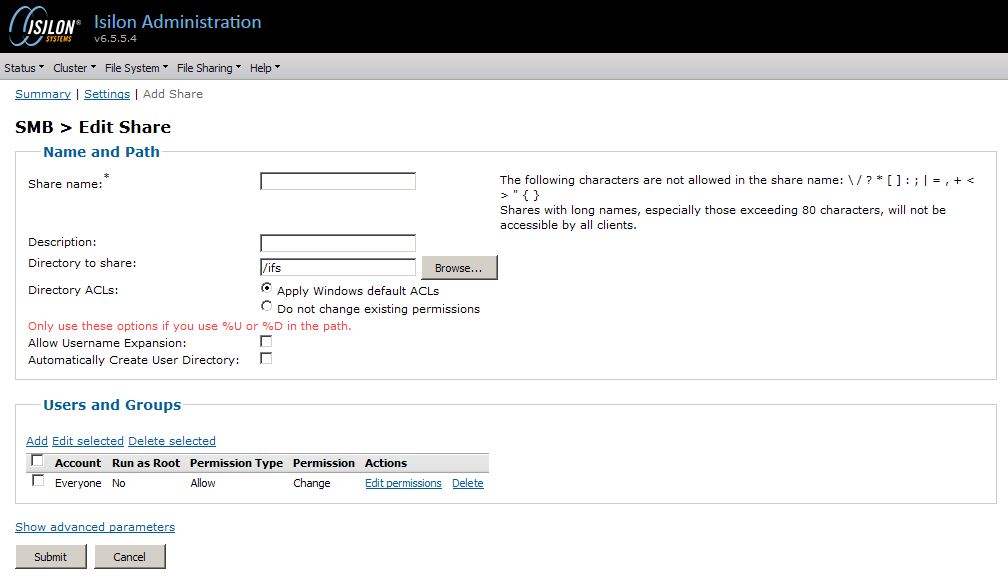
Task: Click the Account column header
Action: [x=78, y=463]
